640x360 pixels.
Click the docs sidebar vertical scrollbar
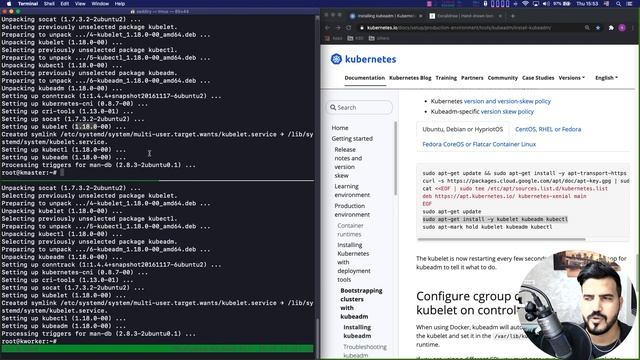(395, 158)
